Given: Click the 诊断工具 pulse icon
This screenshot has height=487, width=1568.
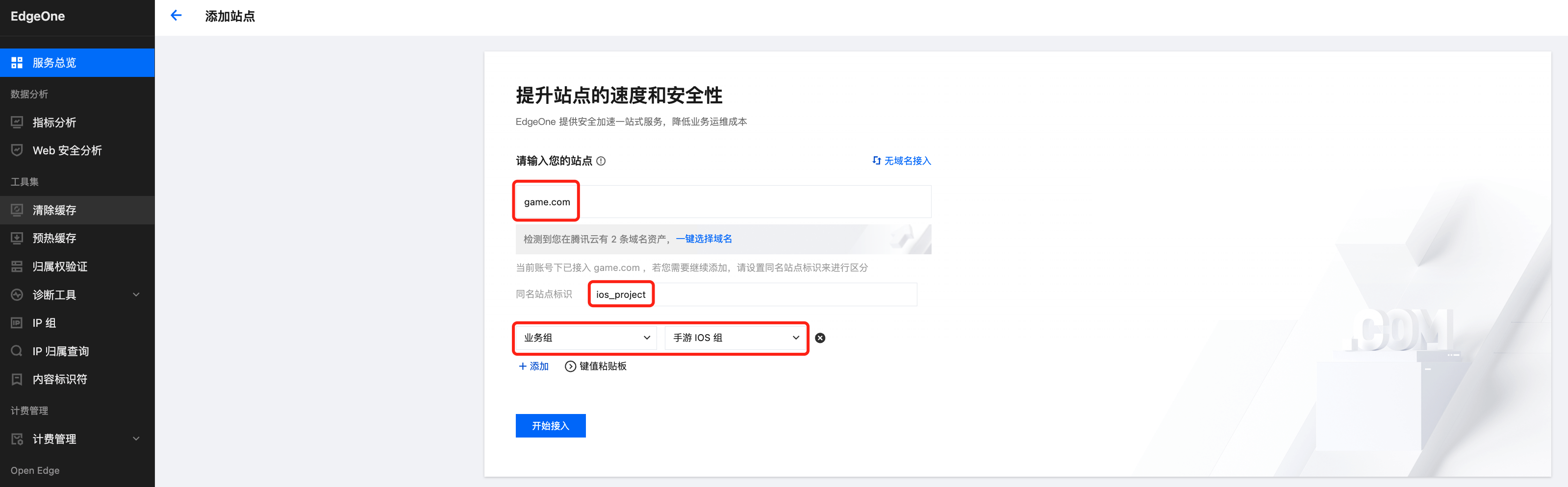Looking at the screenshot, I should [x=17, y=295].
